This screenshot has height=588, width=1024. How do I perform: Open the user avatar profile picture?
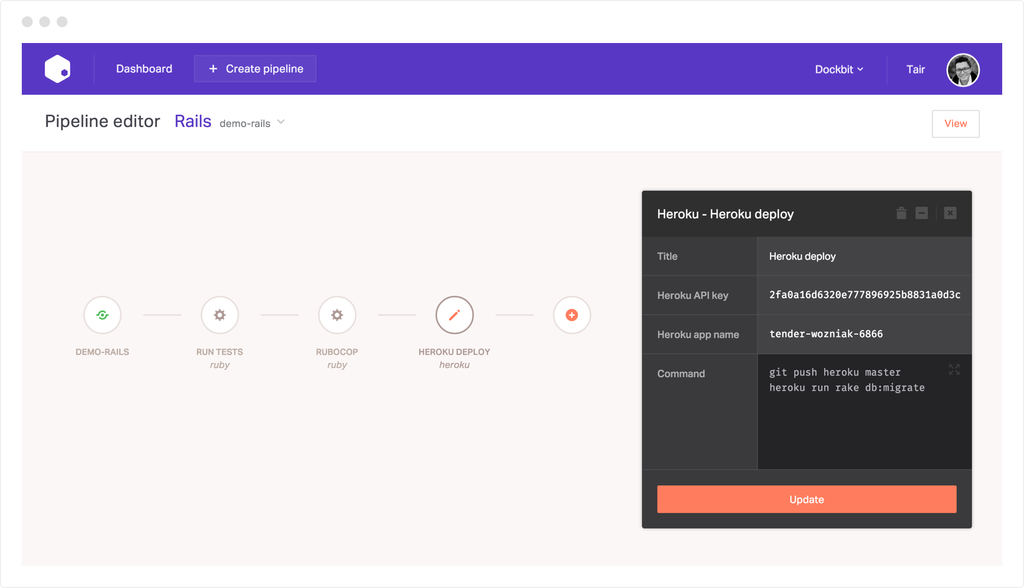tap(963, 70)
